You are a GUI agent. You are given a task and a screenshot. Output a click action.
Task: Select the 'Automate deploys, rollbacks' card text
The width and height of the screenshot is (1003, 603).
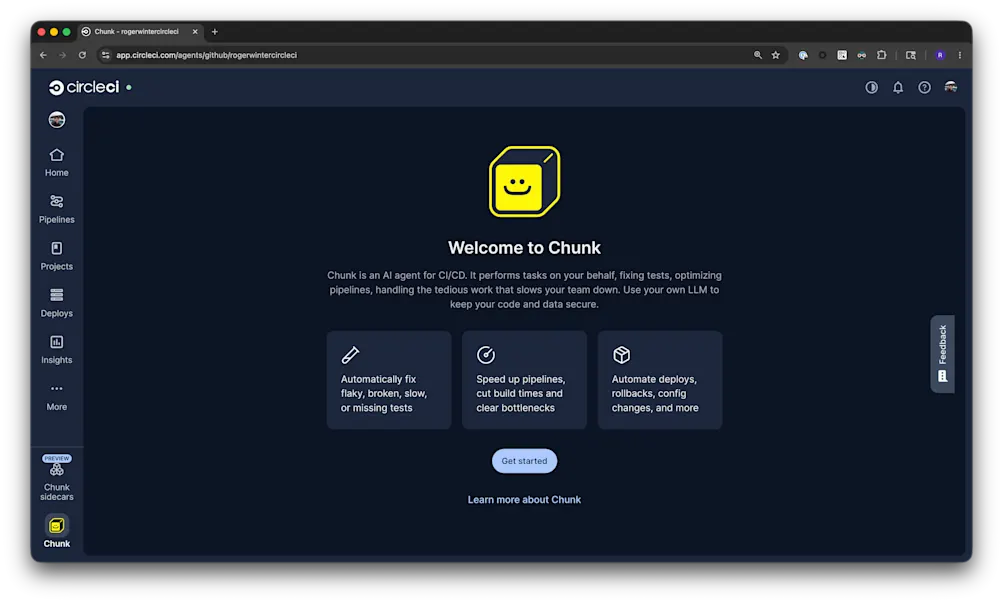[x=655, y=393]
